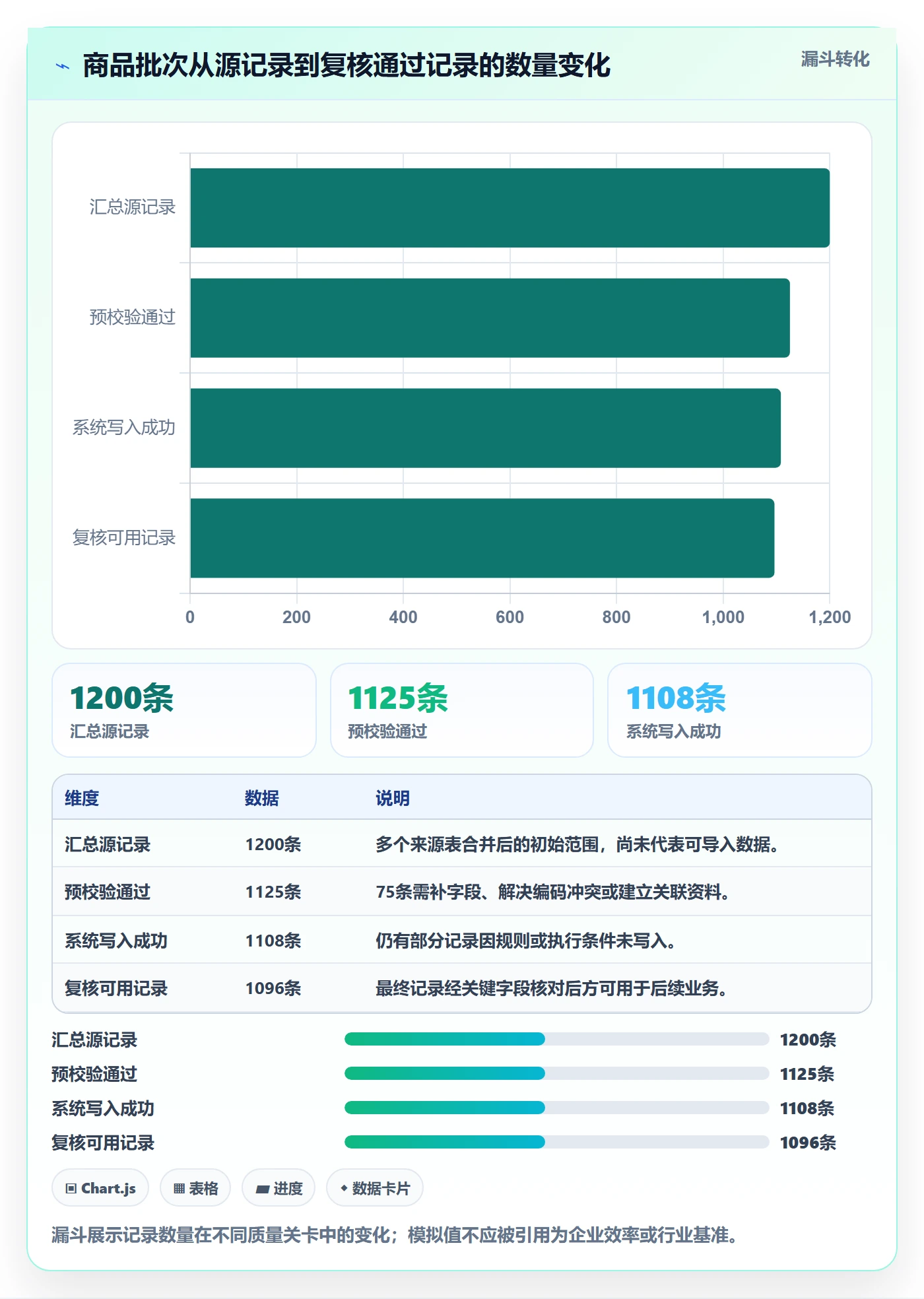Click the 预校验通过 chart axis label

click(133, 317)
